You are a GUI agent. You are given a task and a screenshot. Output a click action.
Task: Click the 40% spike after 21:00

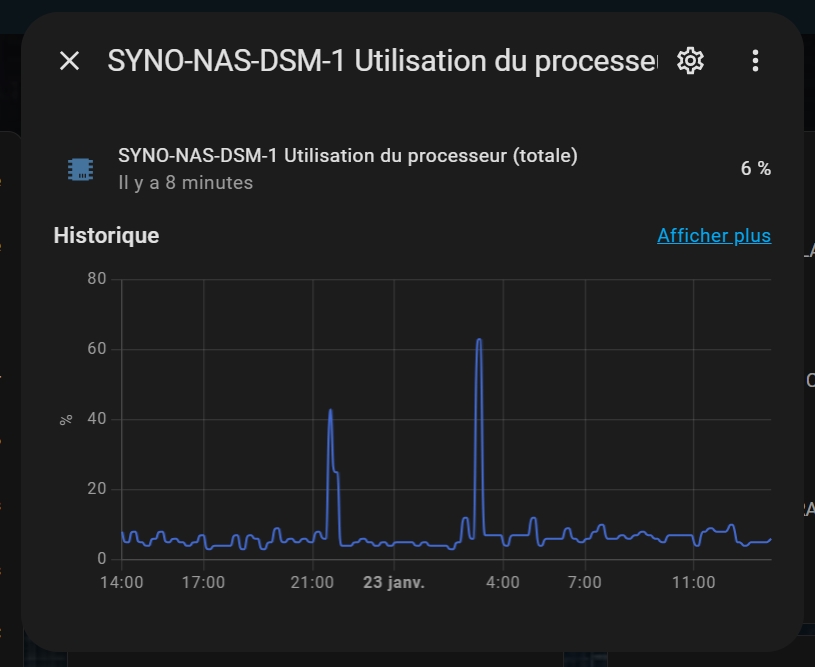point(330,411)
